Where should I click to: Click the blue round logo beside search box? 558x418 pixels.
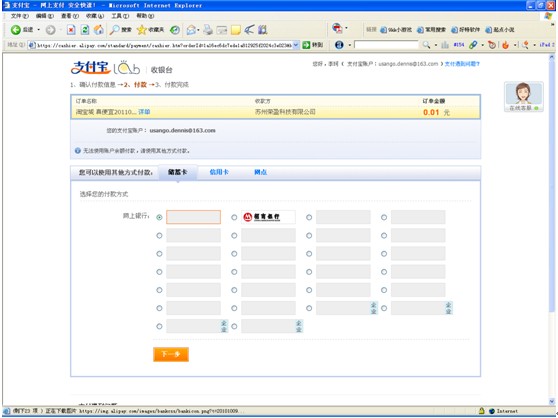[x=339, y=45]
